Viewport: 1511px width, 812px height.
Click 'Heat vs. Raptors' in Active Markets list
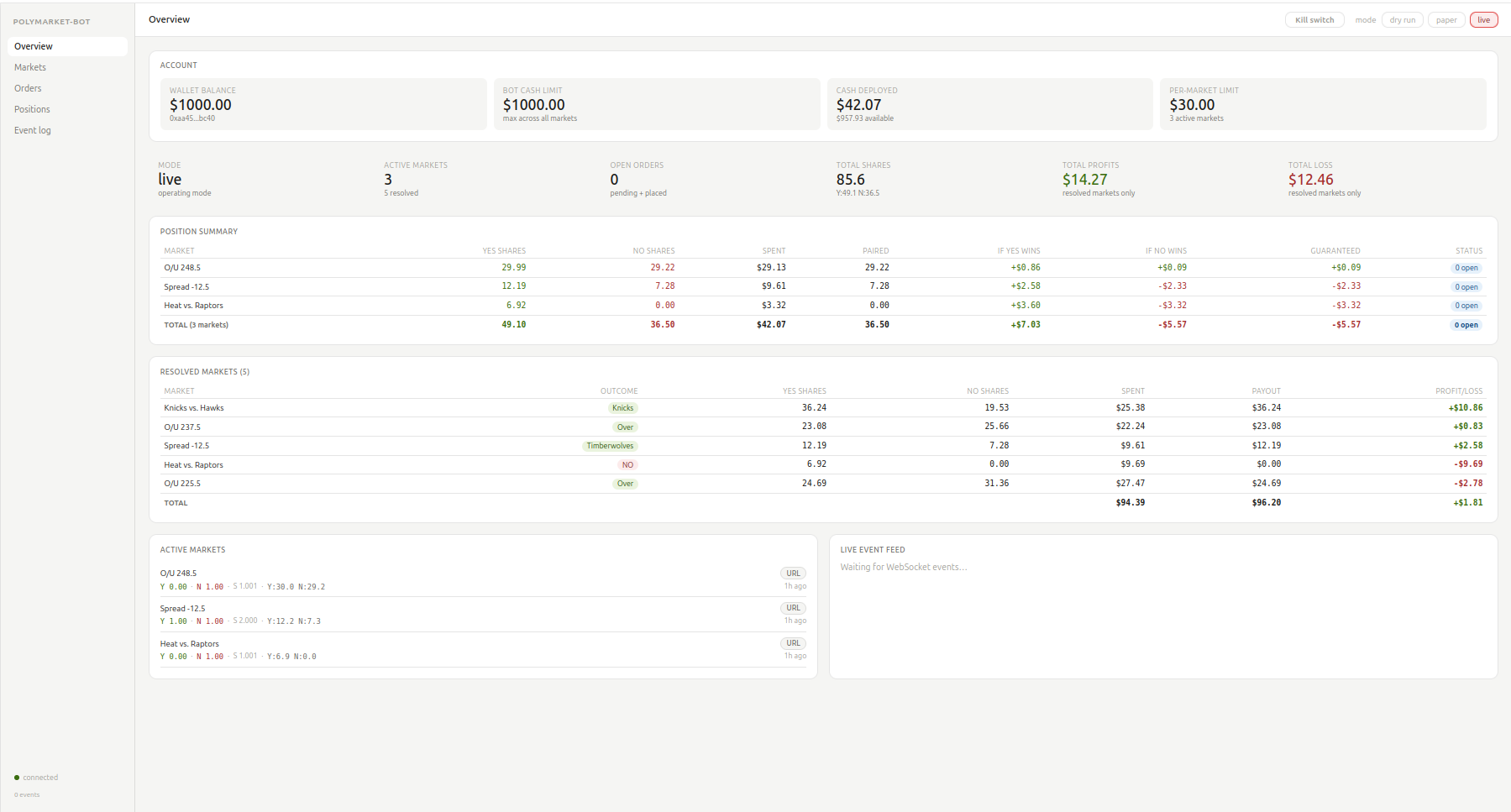(x=189, y=644)
